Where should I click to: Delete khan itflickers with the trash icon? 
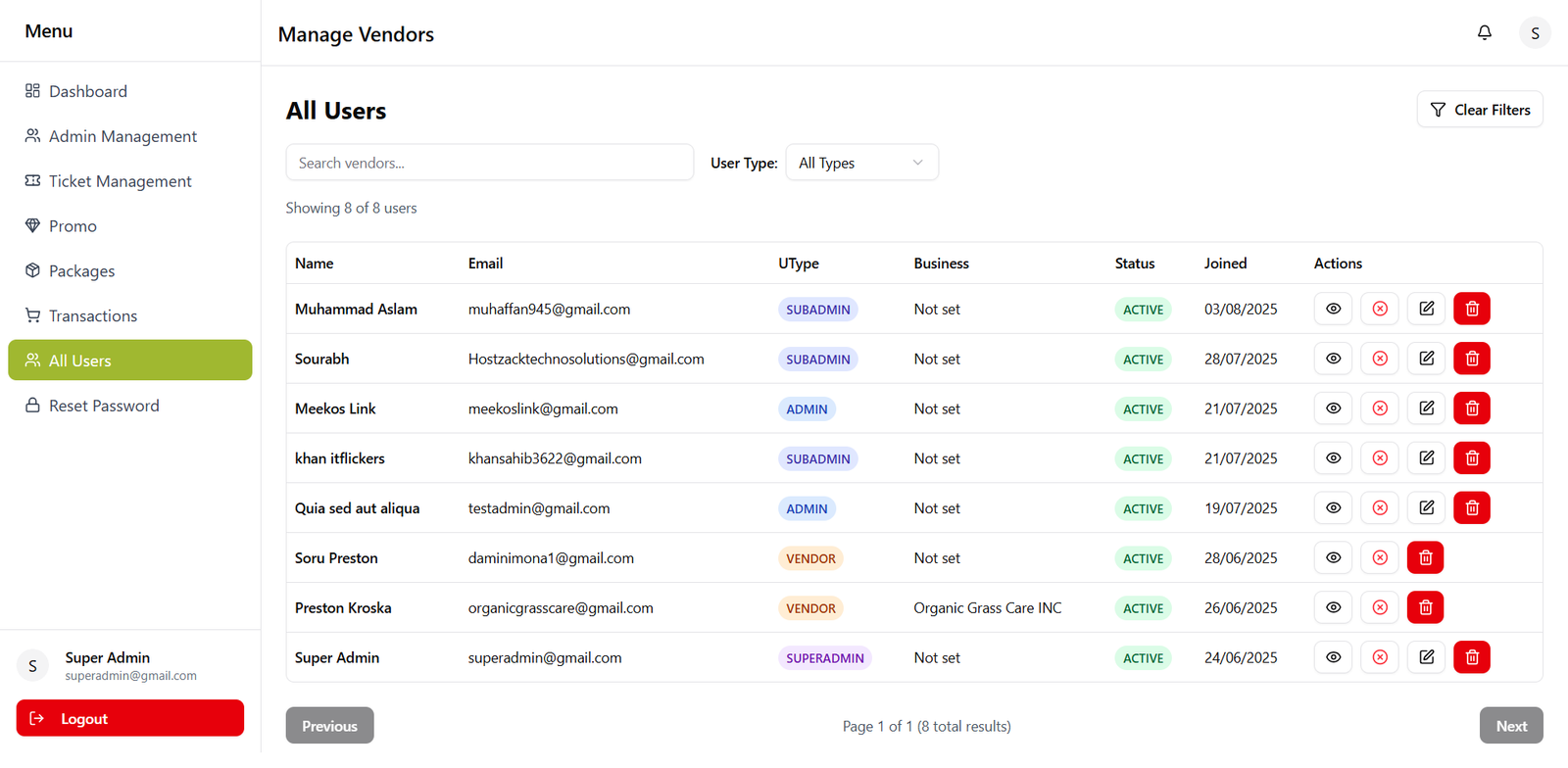coord(1471,458)
